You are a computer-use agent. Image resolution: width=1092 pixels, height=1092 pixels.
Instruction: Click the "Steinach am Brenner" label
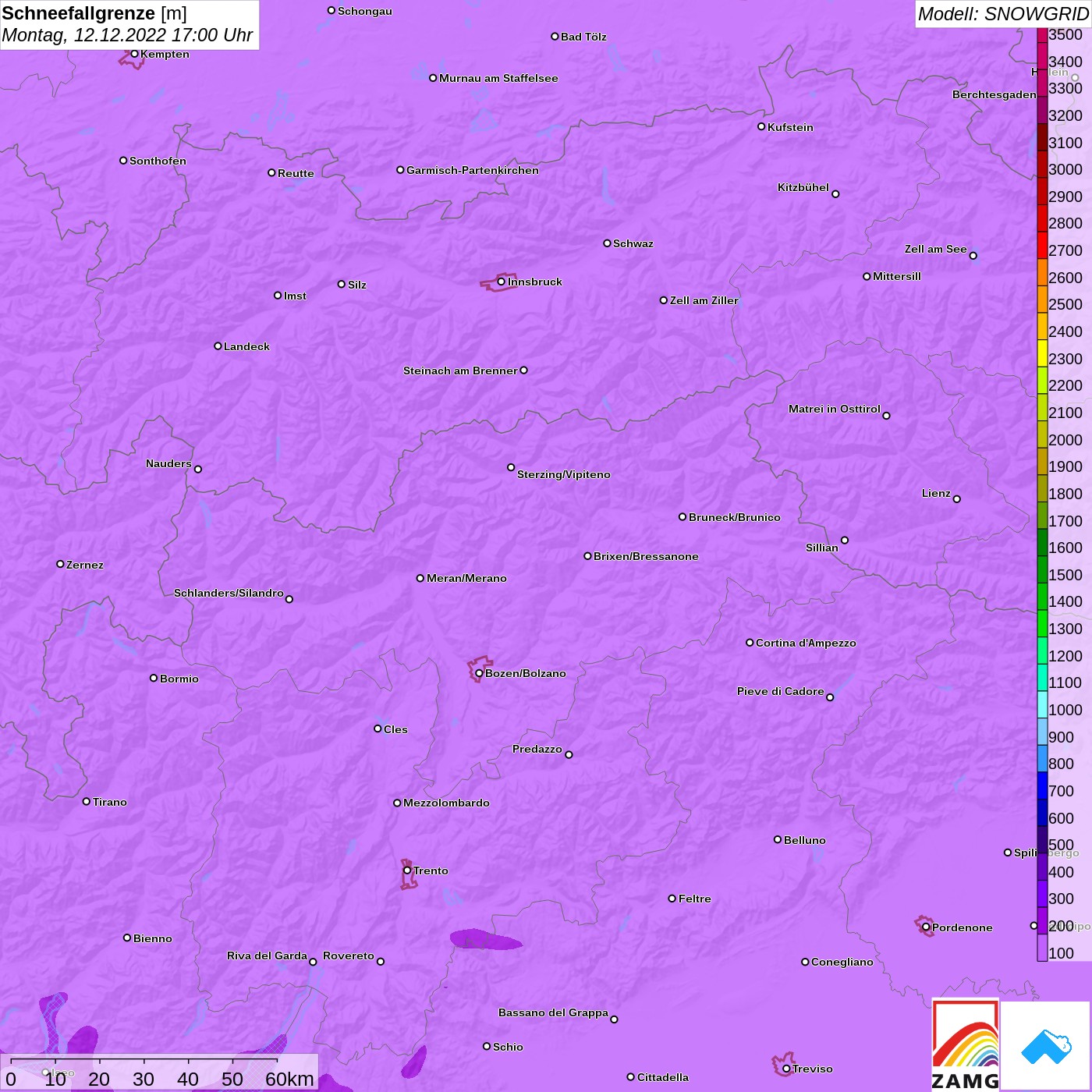pos(460,370)
